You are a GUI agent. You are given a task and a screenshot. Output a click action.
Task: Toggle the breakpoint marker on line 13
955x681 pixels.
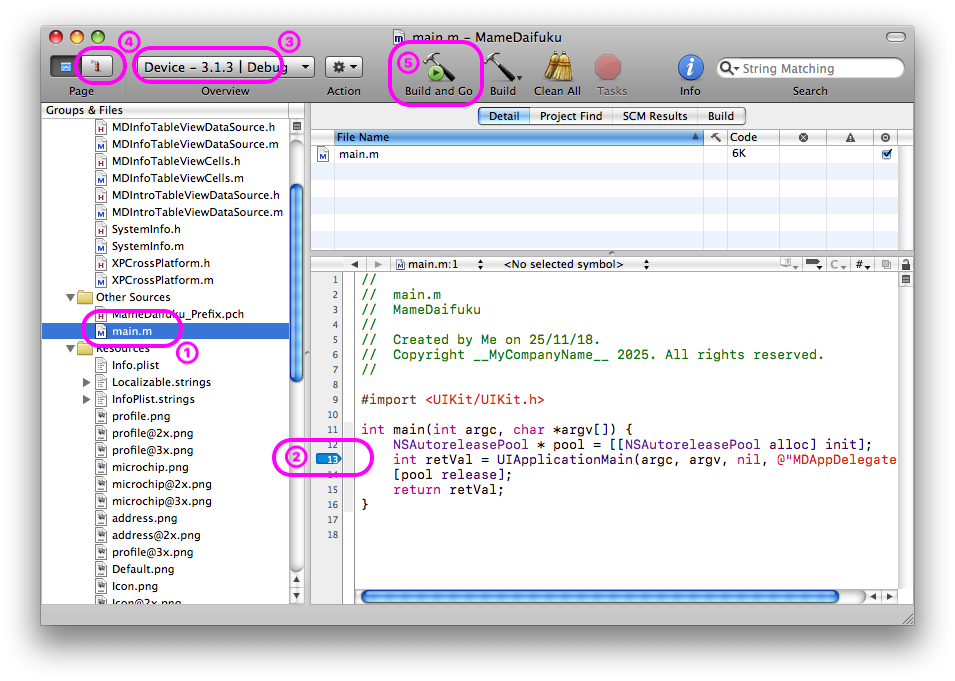[x=328, y=459]
